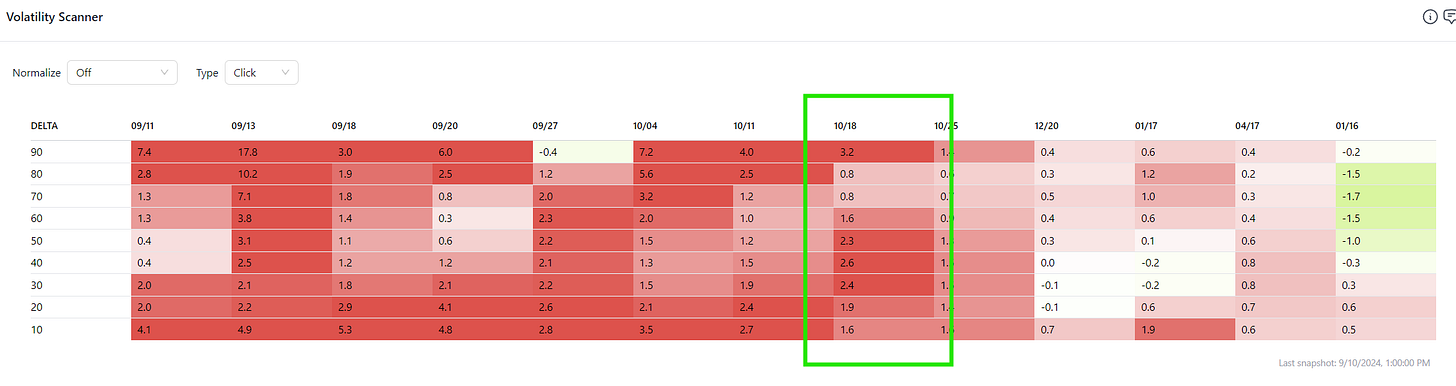This screenshot has width=1456, height=386.
Task: Click the 60 delta row label
Action: click(x=38, y=218)
